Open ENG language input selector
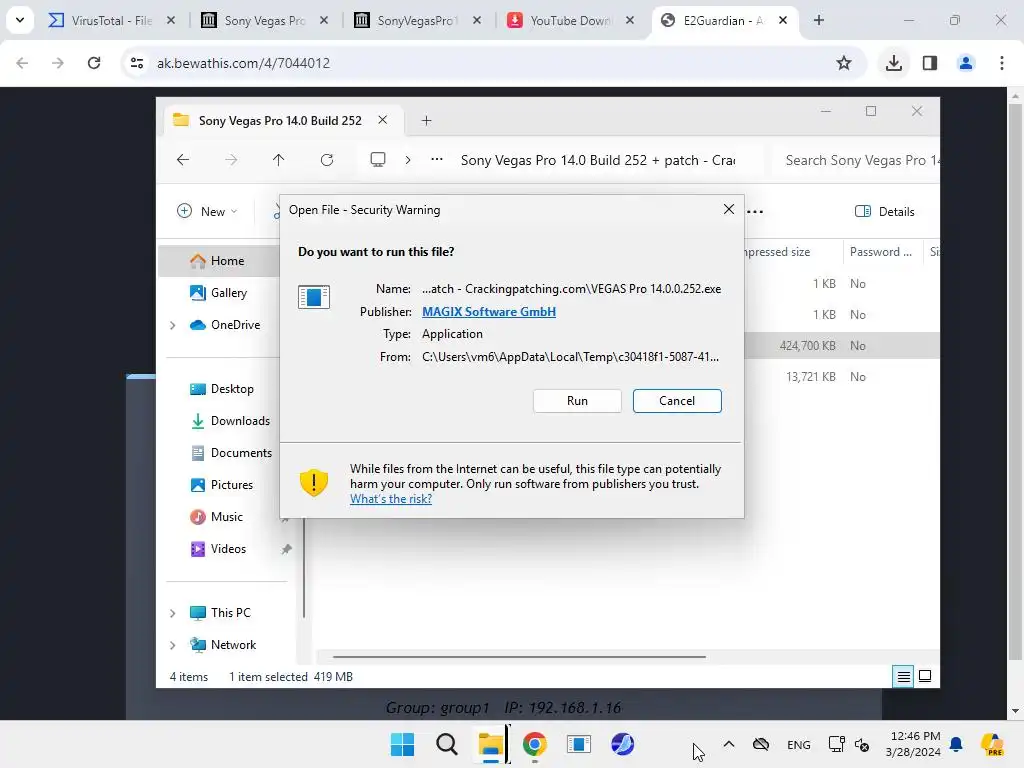 point(799,745)
